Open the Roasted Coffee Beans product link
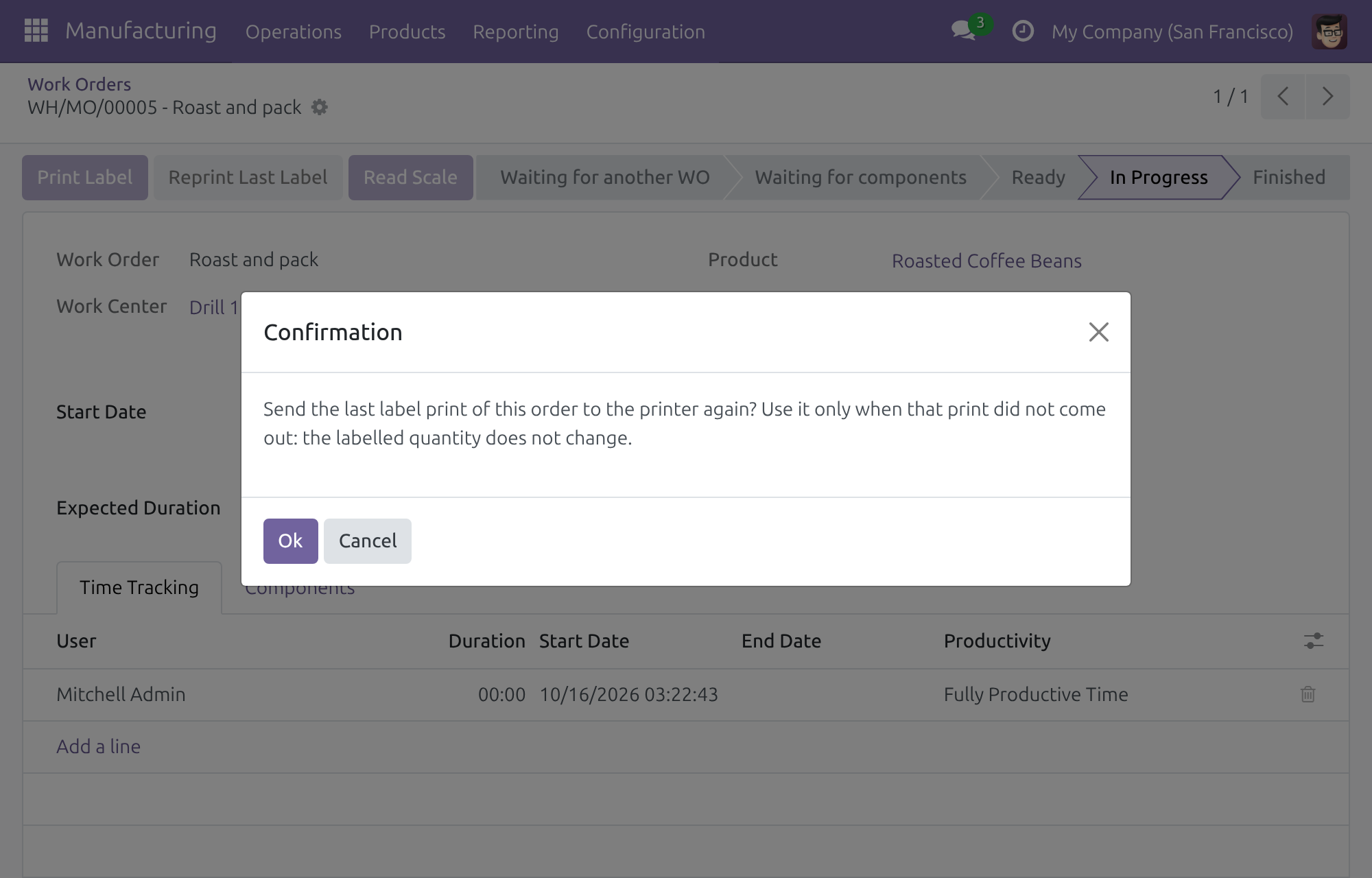 coord(986,261)
